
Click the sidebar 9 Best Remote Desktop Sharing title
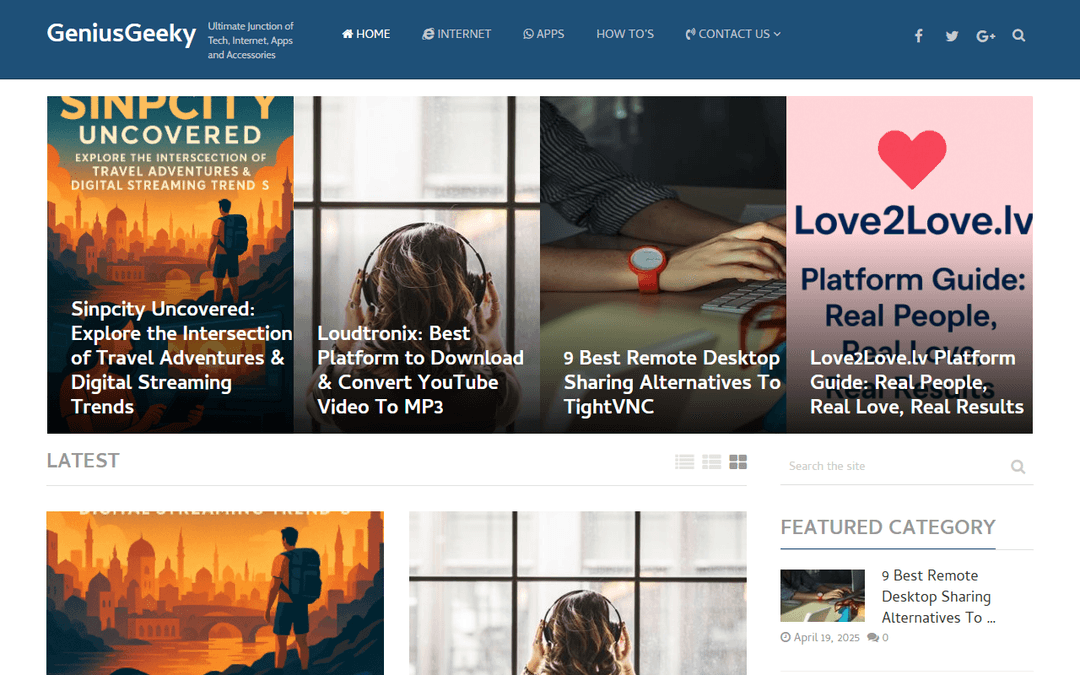938,596
